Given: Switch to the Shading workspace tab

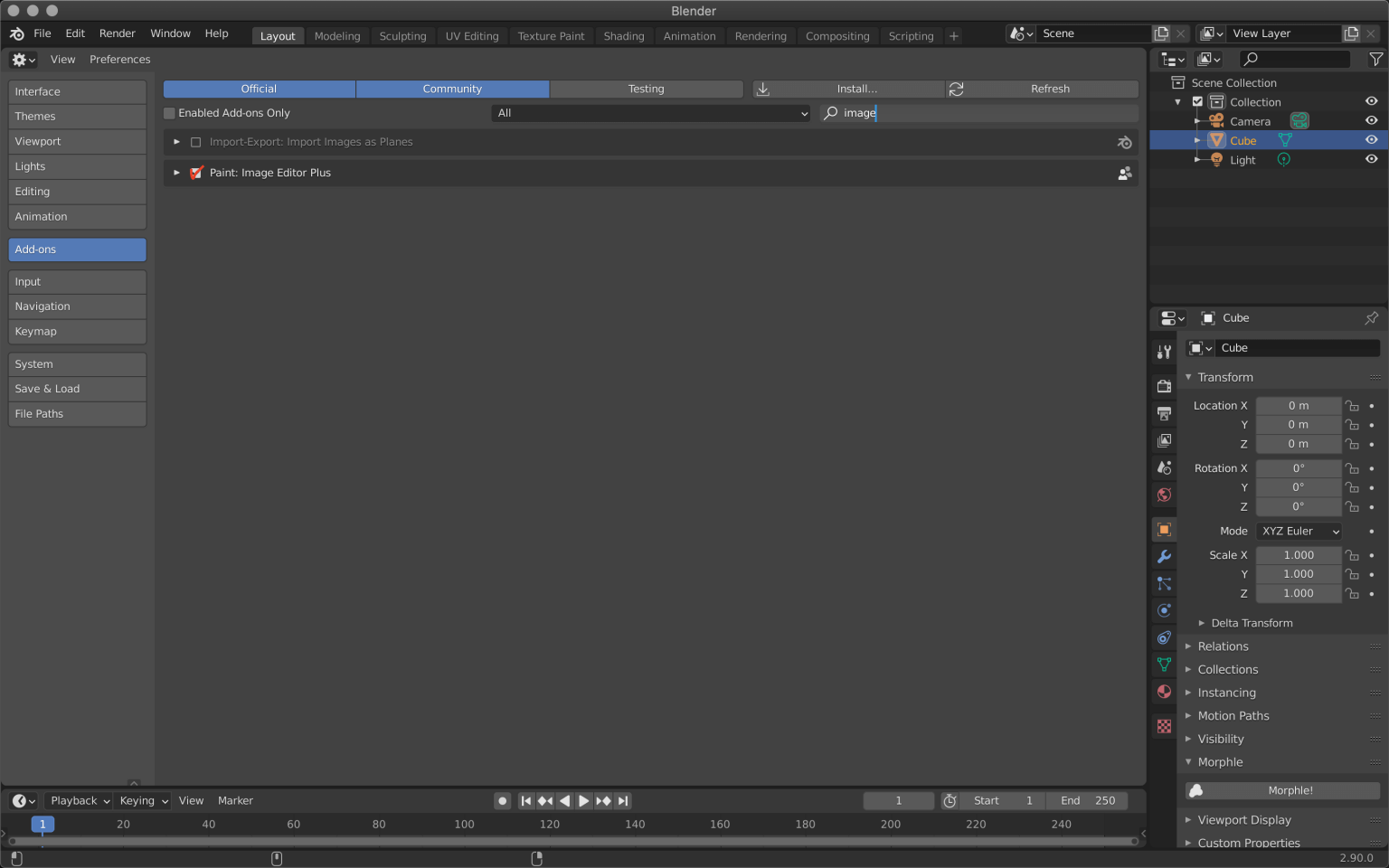Looking at the screenshot, I should coord(624,36).
